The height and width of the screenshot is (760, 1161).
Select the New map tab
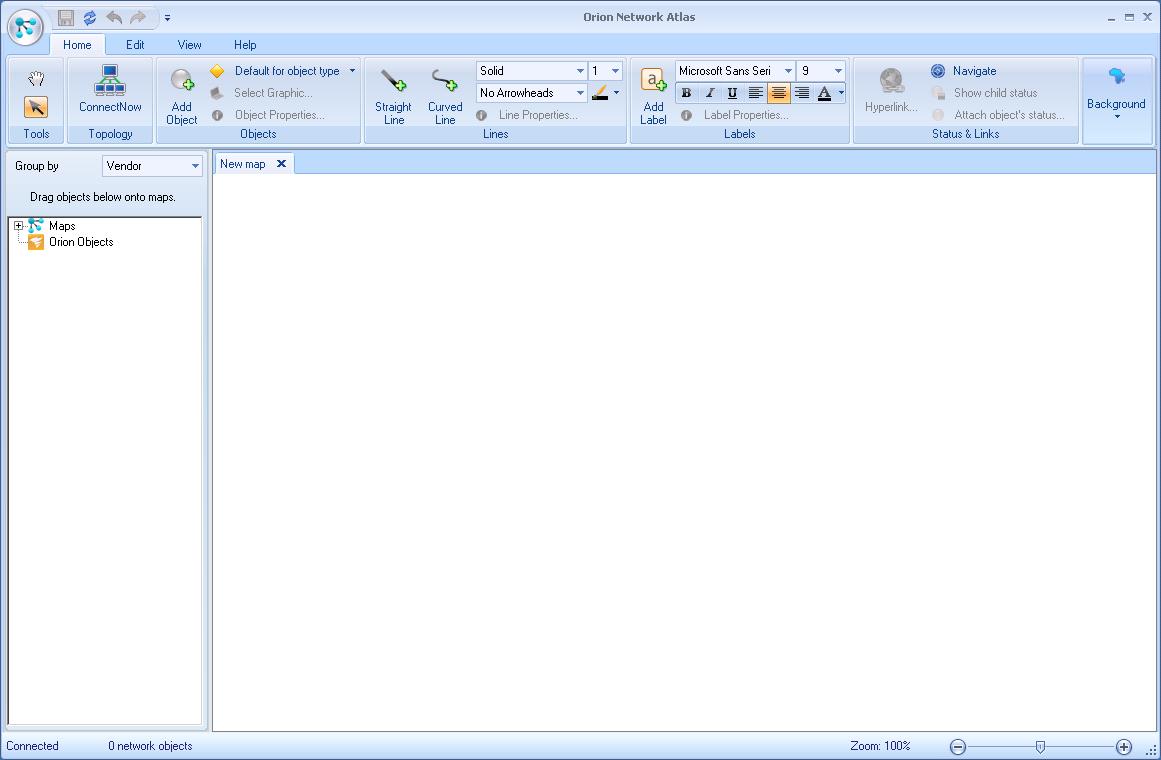click(x=243, y=164)
